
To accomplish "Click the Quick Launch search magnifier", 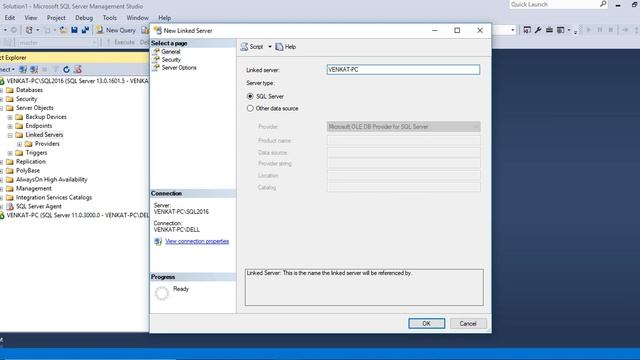I will (603, 4).
